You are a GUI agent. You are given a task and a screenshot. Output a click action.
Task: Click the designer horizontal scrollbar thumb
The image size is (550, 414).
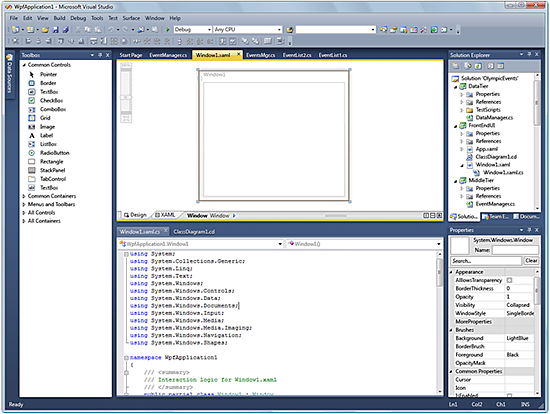point(336,216)
